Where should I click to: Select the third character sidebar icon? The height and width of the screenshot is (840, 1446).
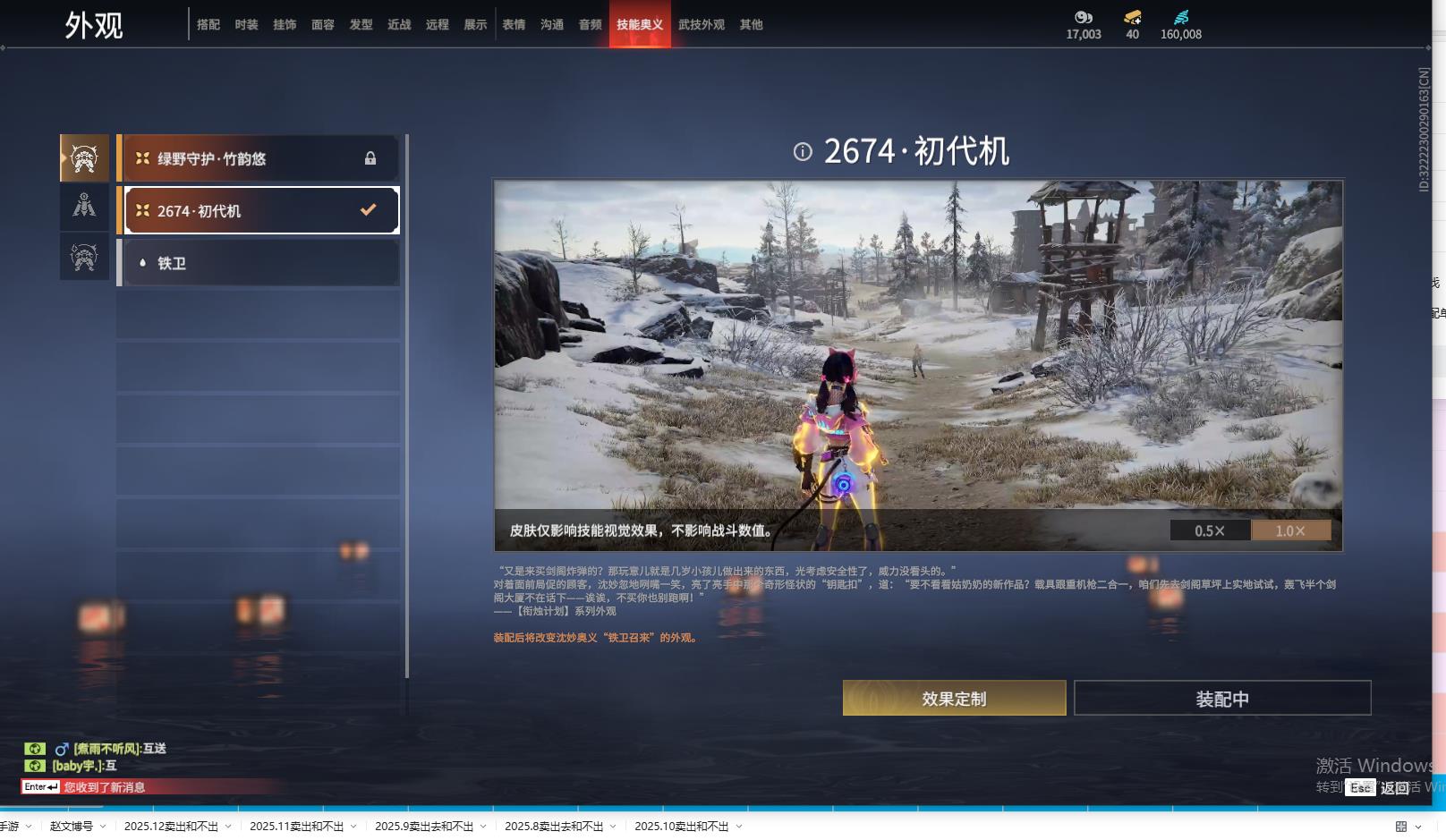pyautogui.click(x=84, y=257)
